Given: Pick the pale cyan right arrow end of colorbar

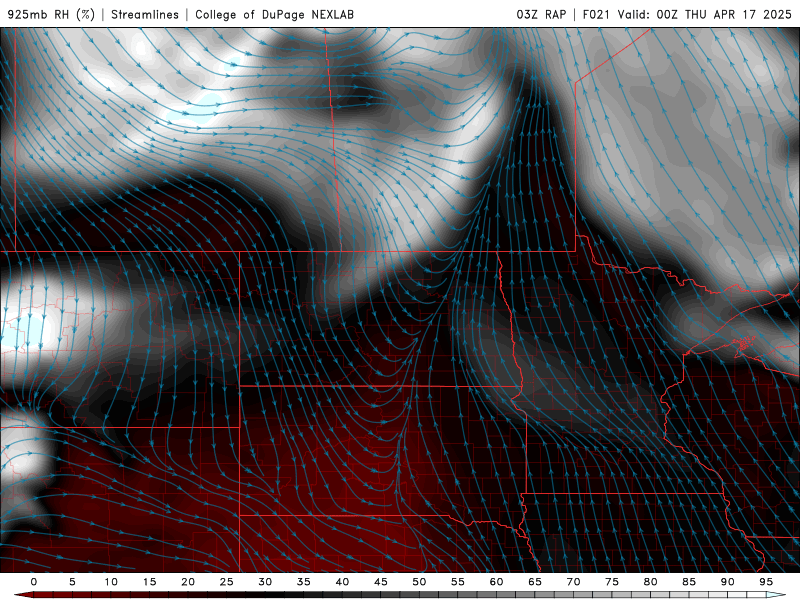Looking at the screenshot, I should (776, 595).
